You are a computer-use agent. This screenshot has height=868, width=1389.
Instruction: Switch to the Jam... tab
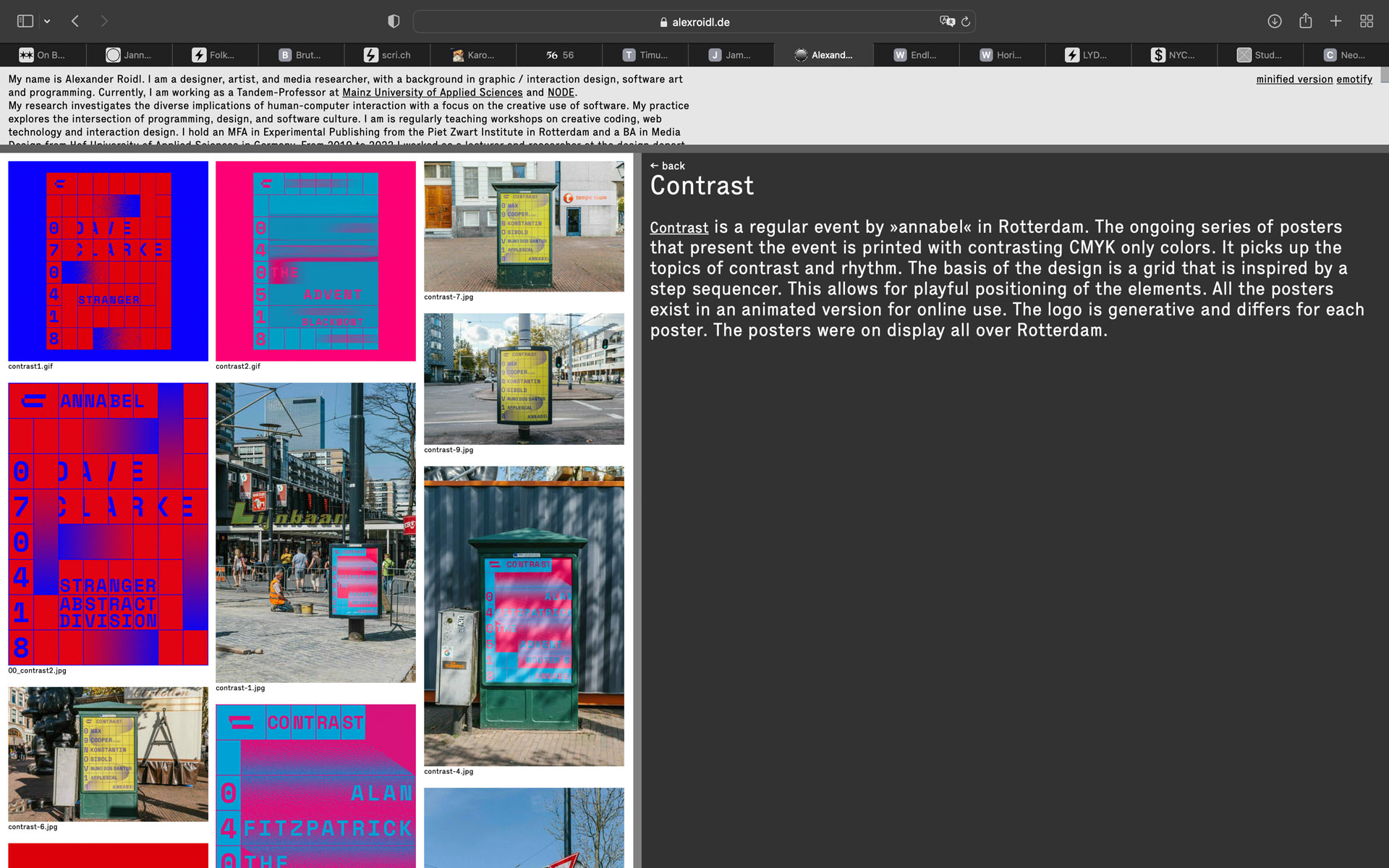pyautogui.click(x=731, y=55)
